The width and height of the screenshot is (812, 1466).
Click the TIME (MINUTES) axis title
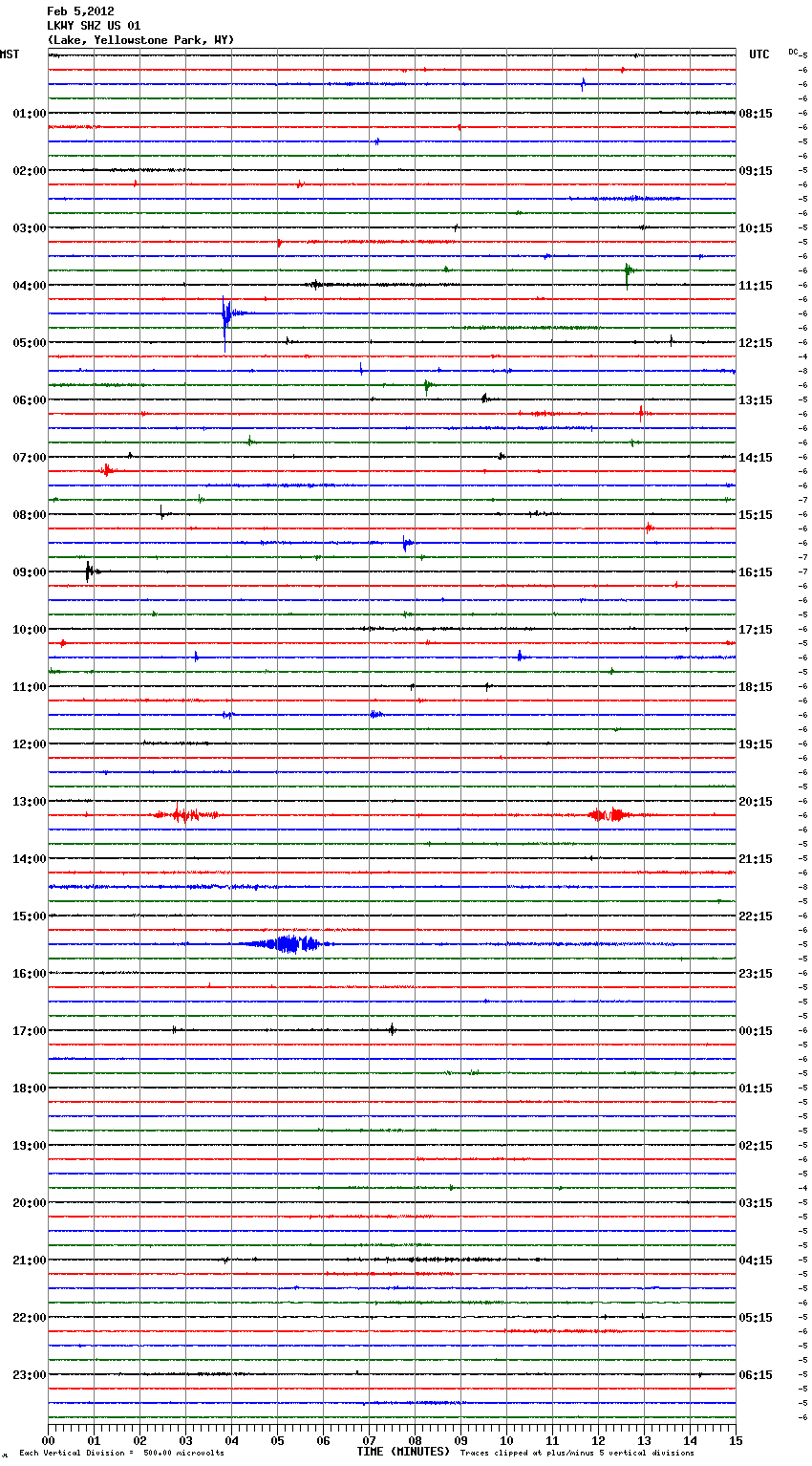(403, 1452)
